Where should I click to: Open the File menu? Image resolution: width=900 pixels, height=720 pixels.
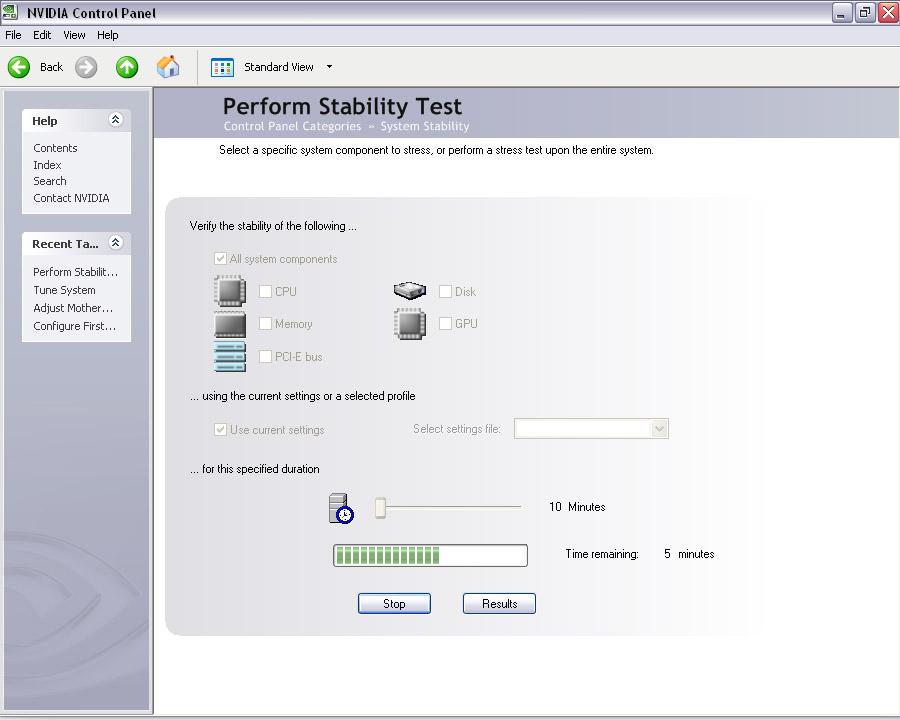pyautogui.click(x=13, y=35)
